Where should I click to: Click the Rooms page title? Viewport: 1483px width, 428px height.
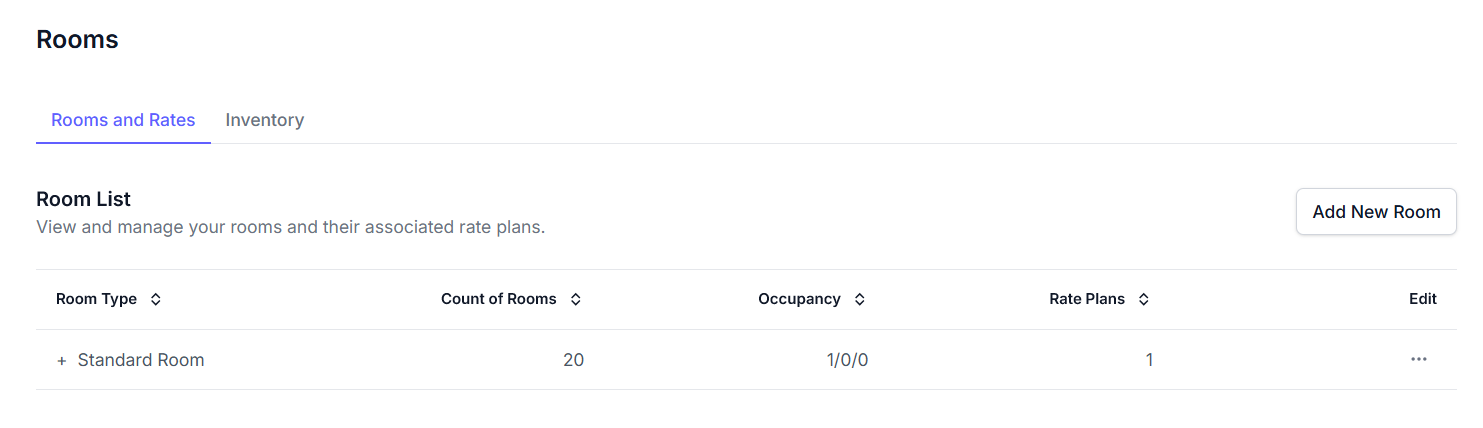[x=77, y=39]
